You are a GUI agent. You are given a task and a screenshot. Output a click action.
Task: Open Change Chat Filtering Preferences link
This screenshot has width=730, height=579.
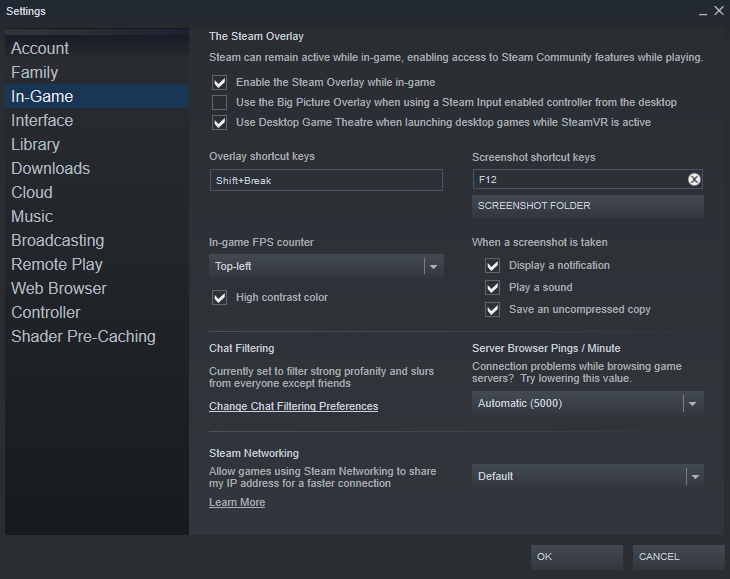pos(293,406)
